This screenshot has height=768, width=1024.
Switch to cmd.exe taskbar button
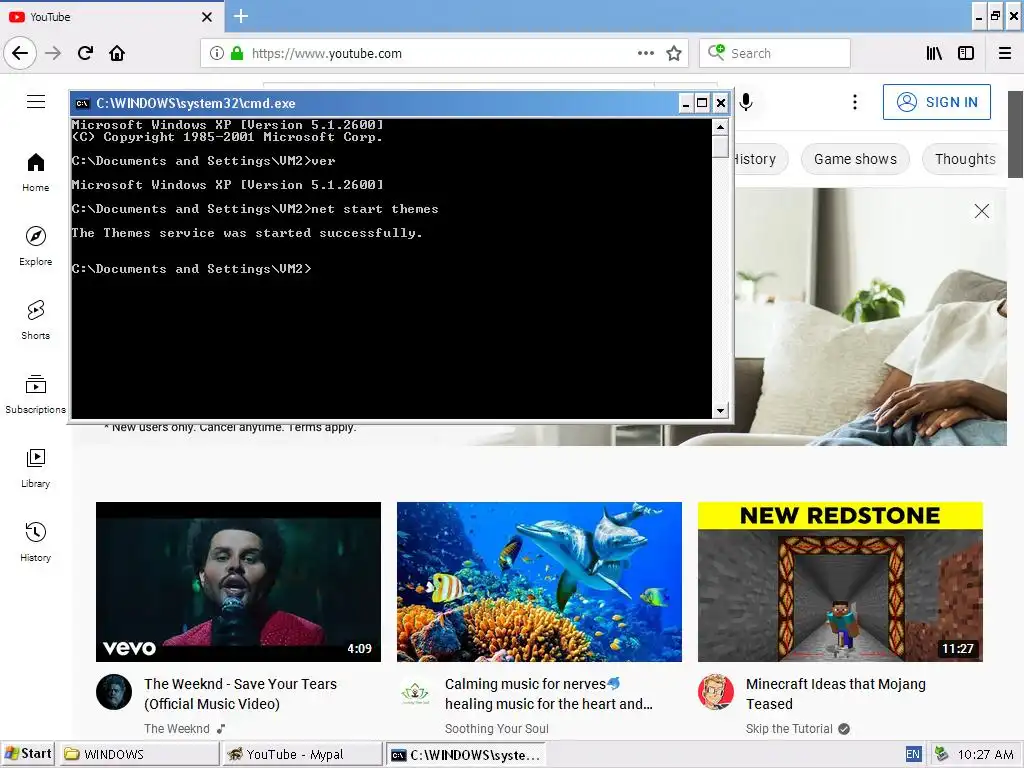coord(466,754)
